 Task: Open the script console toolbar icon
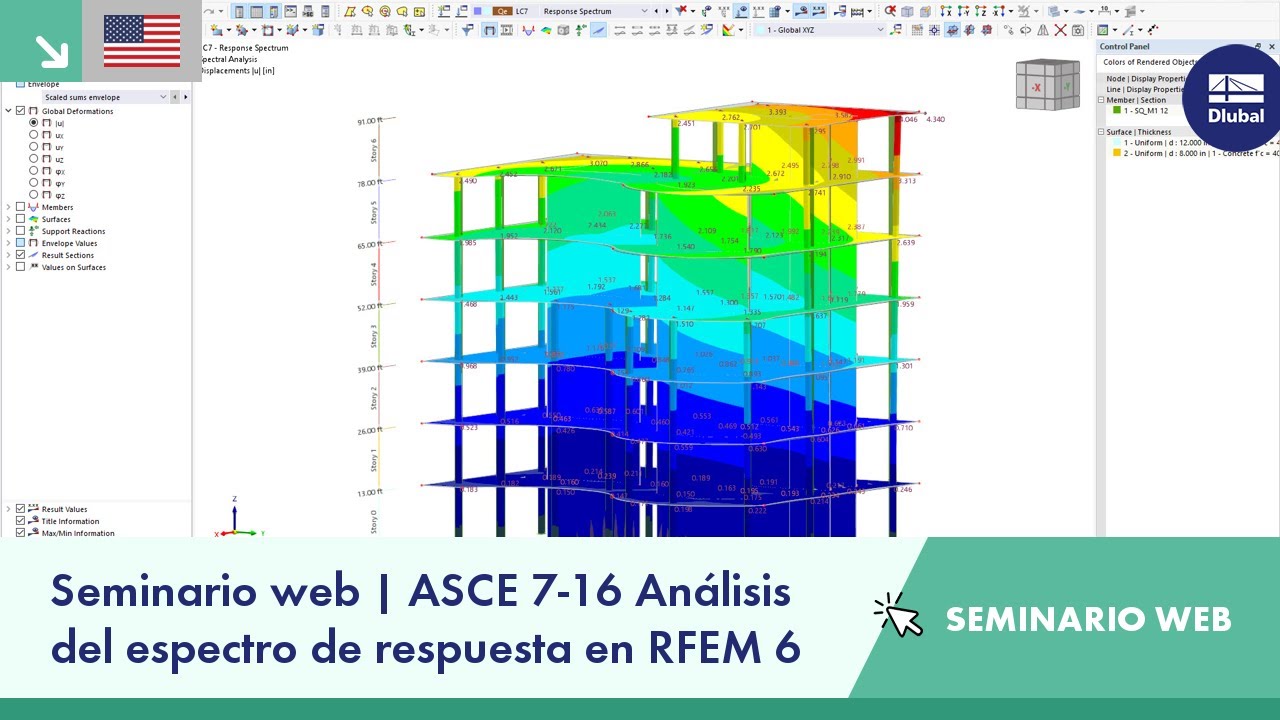pos(290,11)
